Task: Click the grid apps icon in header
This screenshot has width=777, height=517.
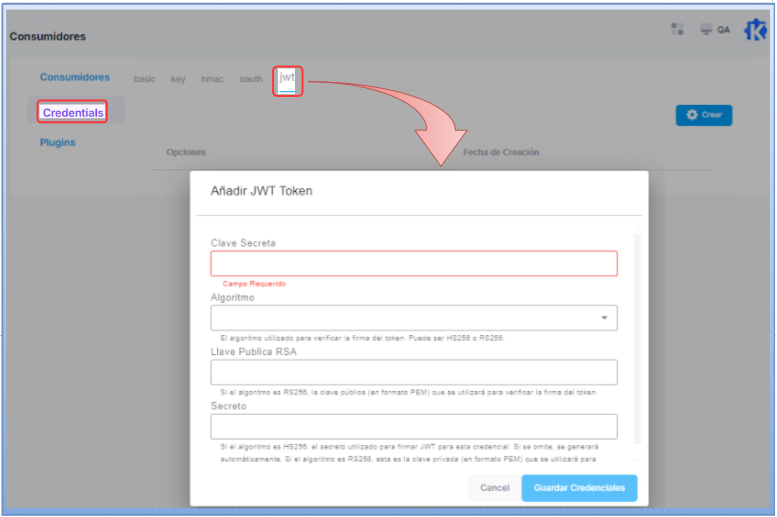Action: pyautogui.click(x=677, y=29)
